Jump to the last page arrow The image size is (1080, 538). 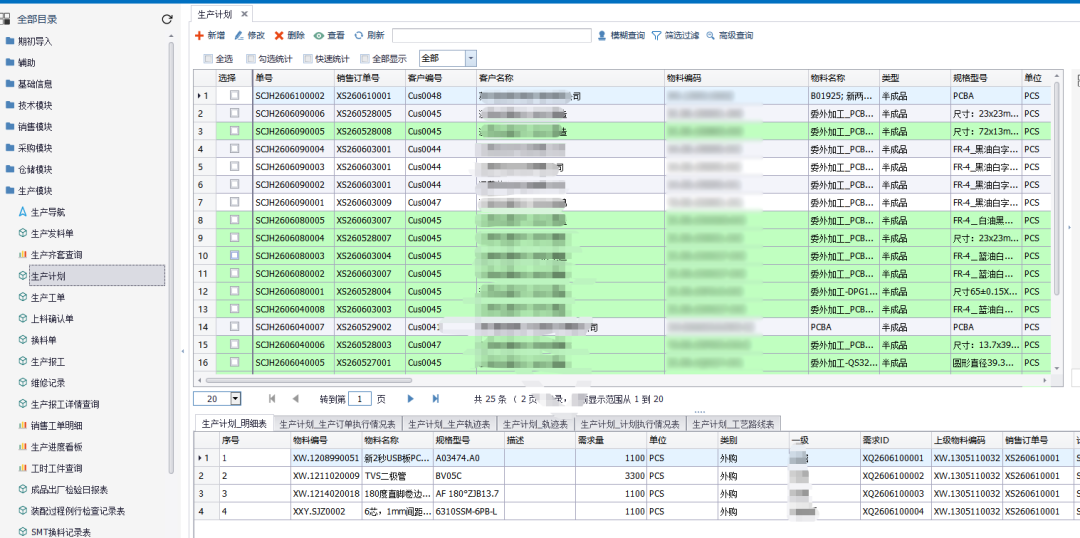click(x=435, y=398)
